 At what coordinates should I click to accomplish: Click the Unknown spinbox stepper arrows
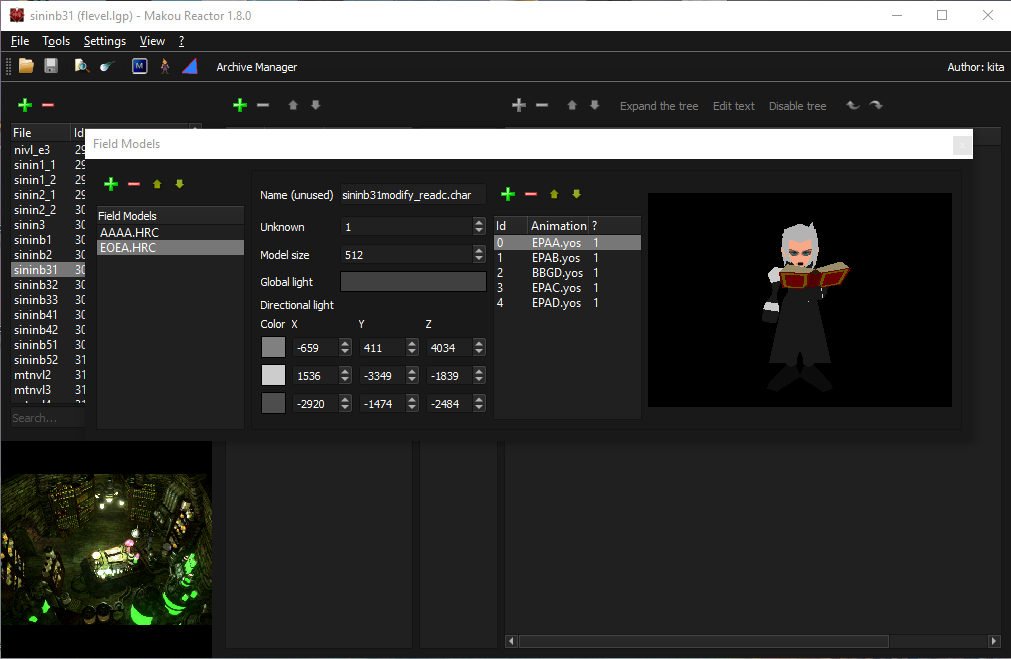pos(478,226)
